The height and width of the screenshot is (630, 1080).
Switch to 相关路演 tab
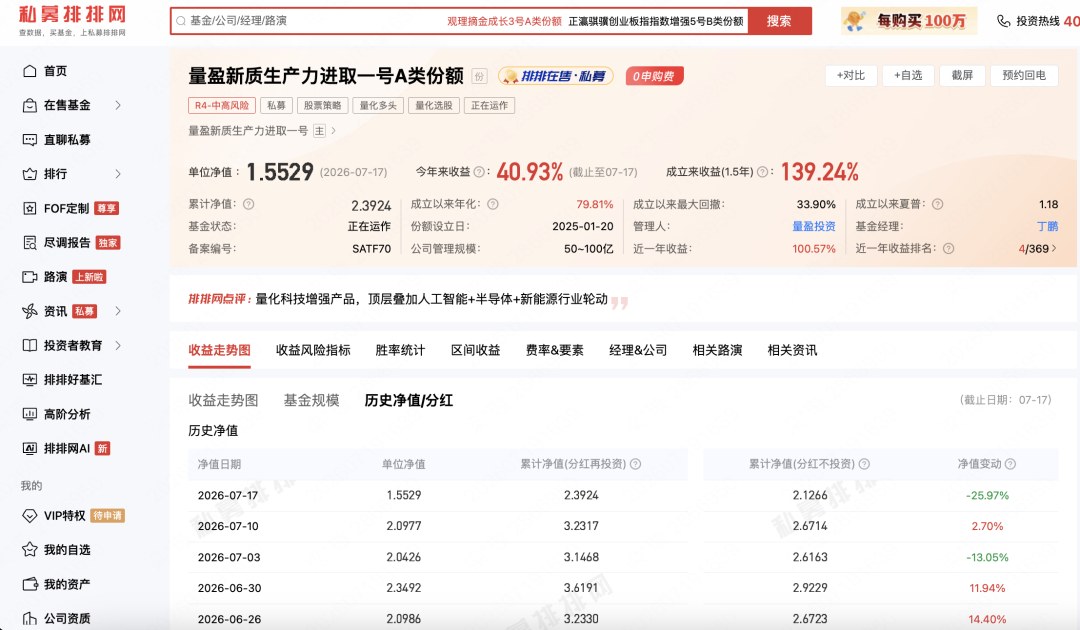(717, 350)
